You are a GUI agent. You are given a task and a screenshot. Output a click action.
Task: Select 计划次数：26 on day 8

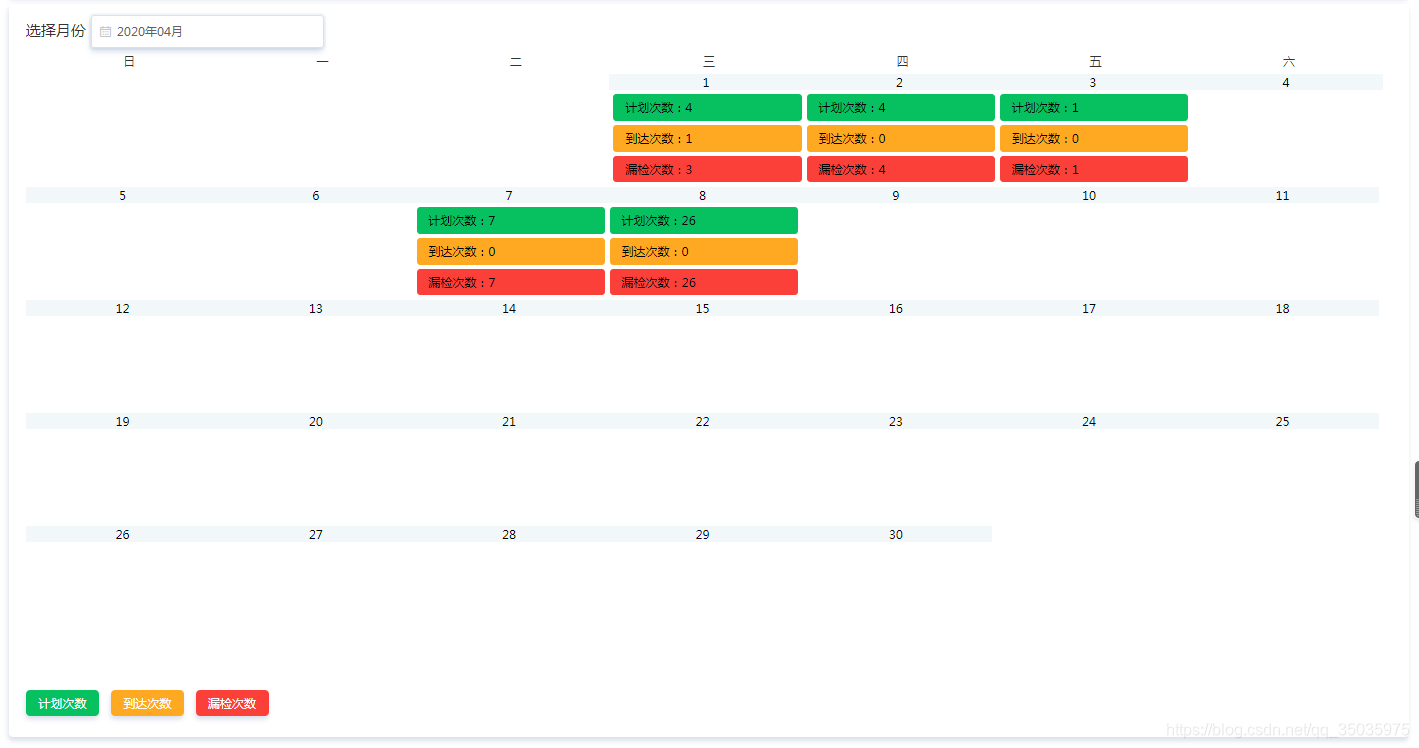(703, 220)
